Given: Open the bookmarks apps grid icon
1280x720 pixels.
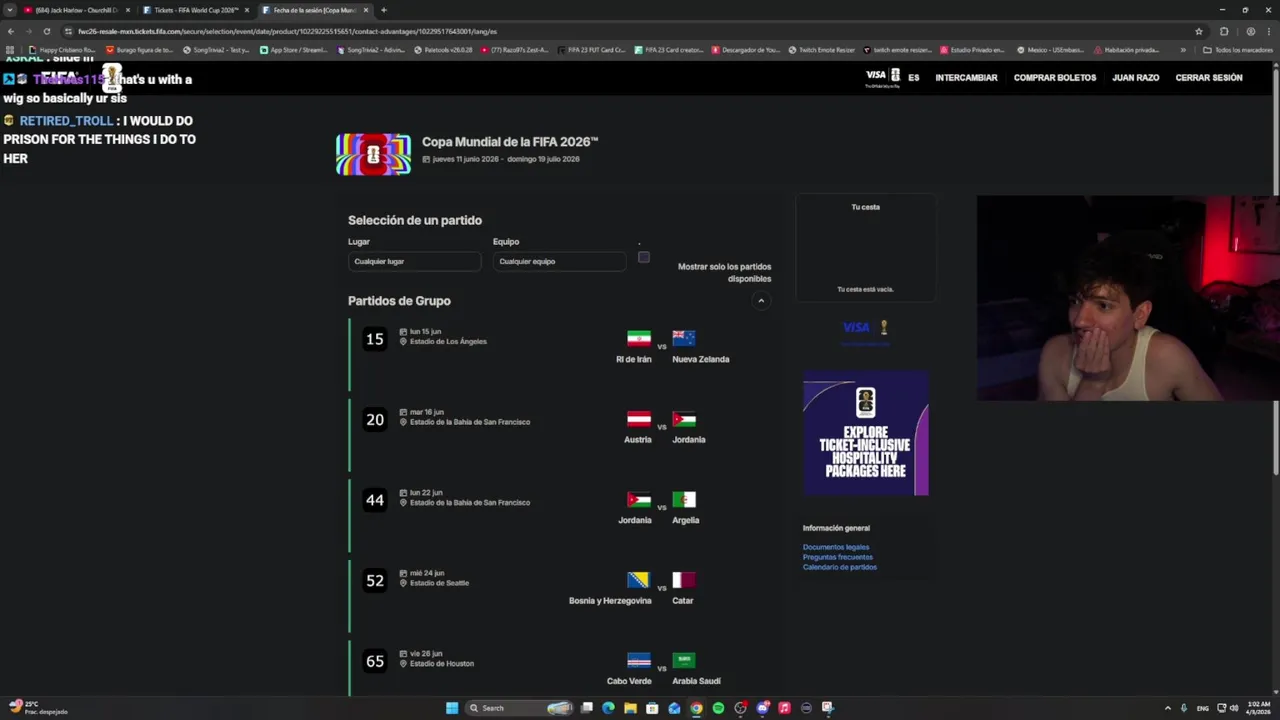Looking at the screenshot, I should [x=10, y=49].
